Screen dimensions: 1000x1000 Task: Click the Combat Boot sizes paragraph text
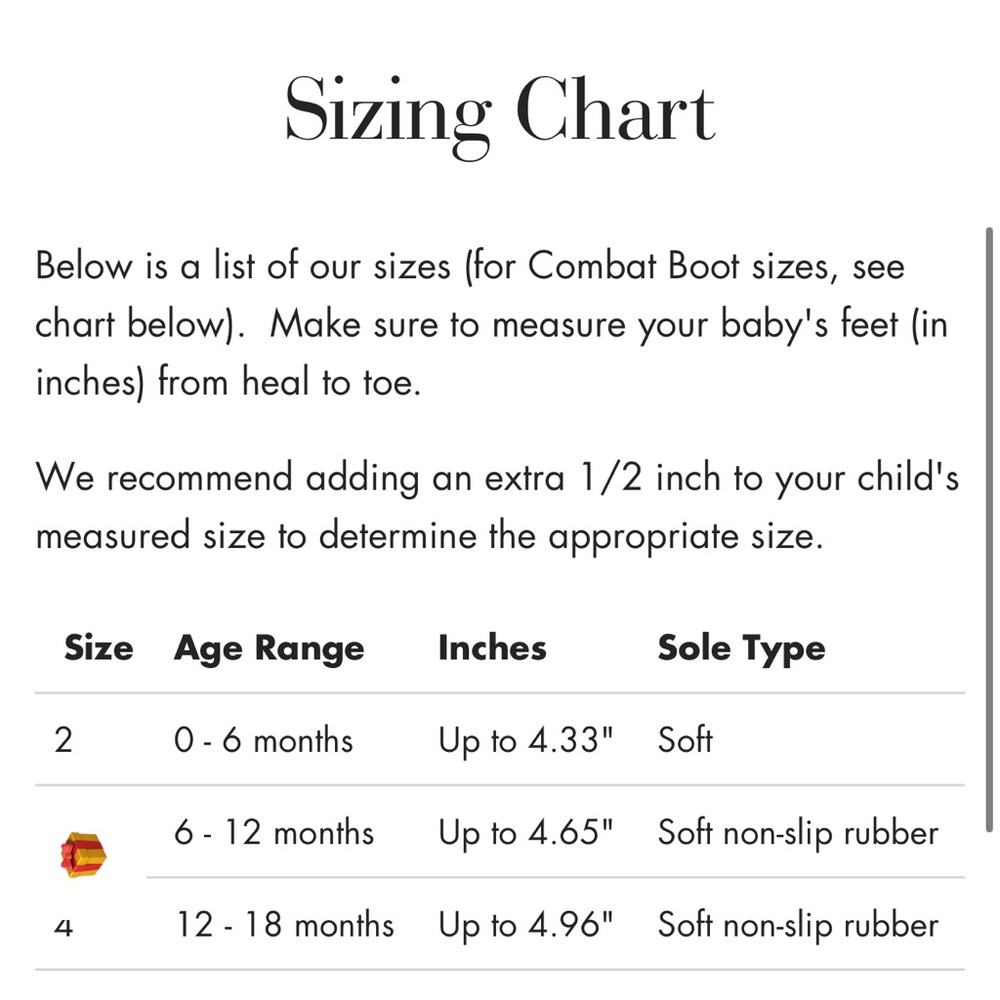[x=491, y=324]
